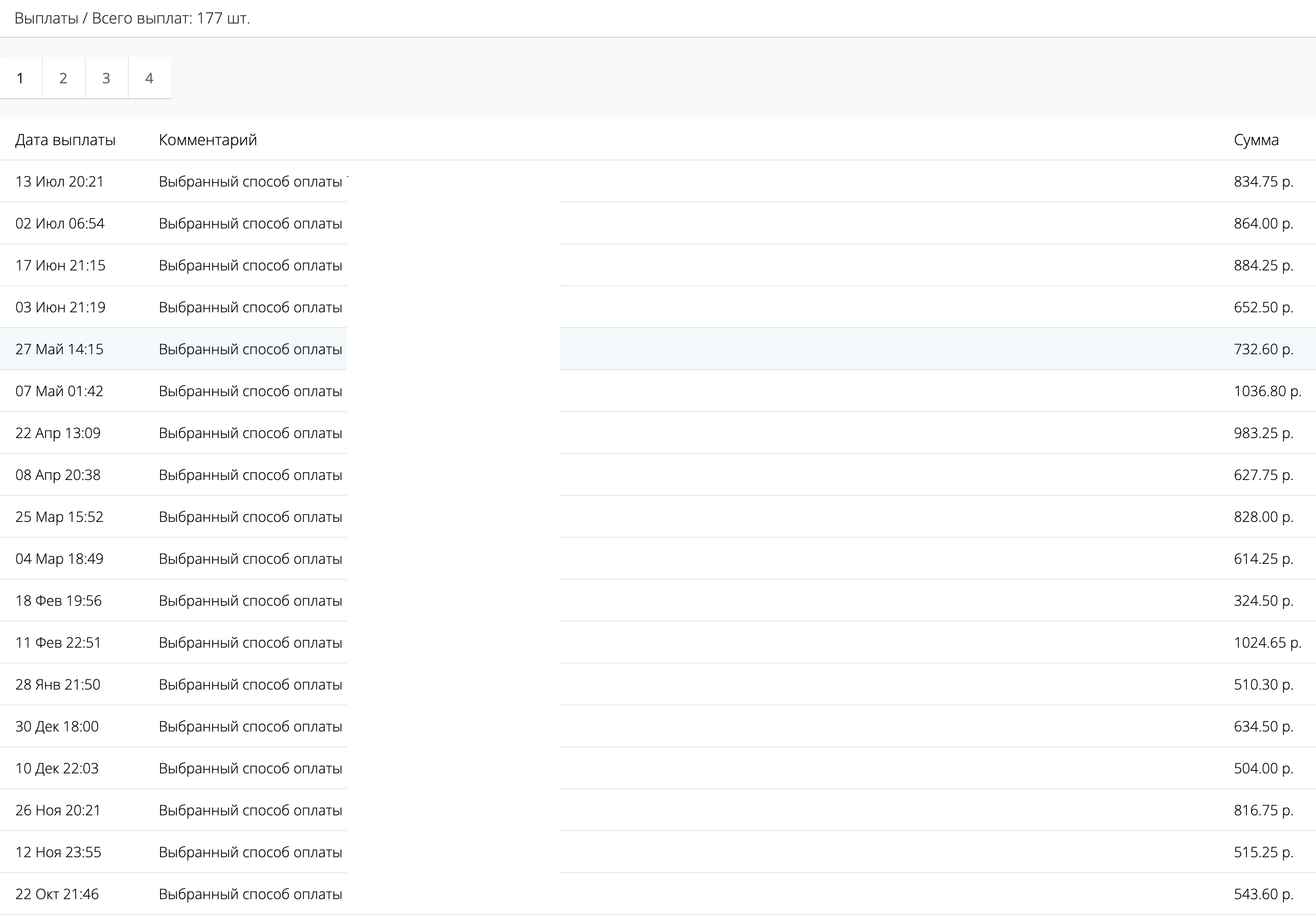The width and height of the screenshot is (1316, 915).
Task: Select the 22 Апр 13:09 payout row
Action: [x=58, y=432]
